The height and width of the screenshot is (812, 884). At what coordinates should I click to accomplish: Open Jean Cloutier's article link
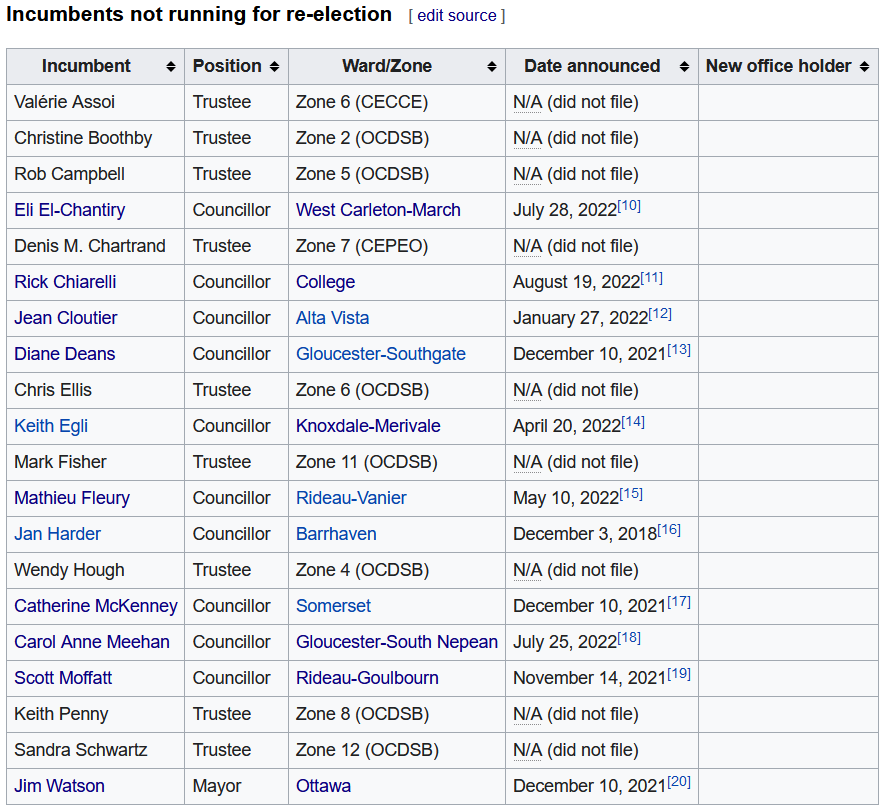pyautogui.click(x=66, y=318)
